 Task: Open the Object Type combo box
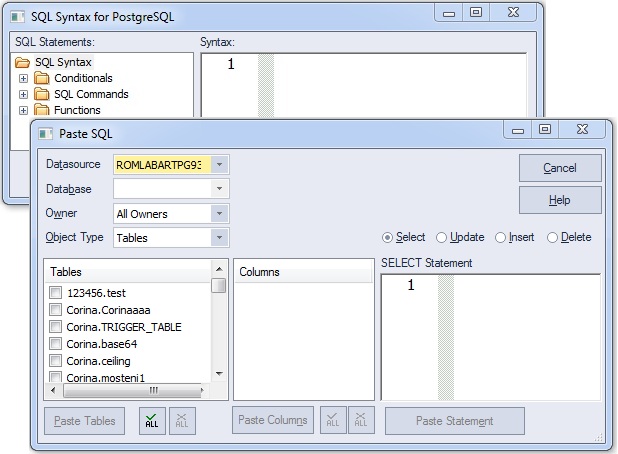click(x=220, y=238)
